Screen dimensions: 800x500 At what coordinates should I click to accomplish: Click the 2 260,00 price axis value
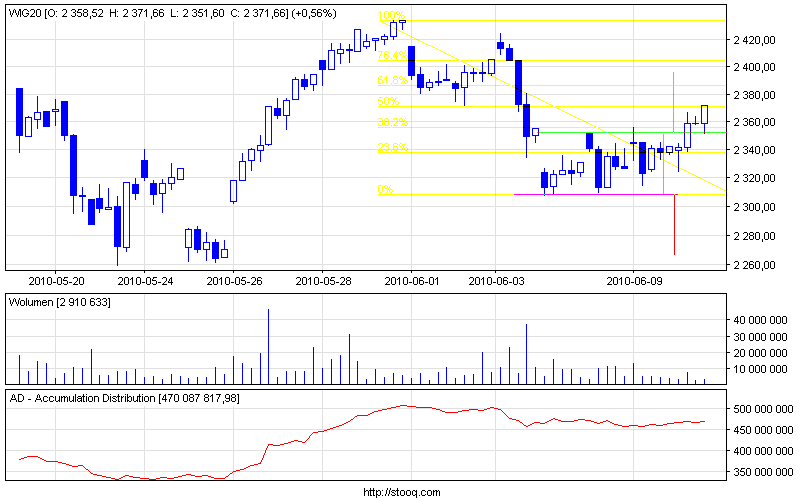tap(755, 265)
